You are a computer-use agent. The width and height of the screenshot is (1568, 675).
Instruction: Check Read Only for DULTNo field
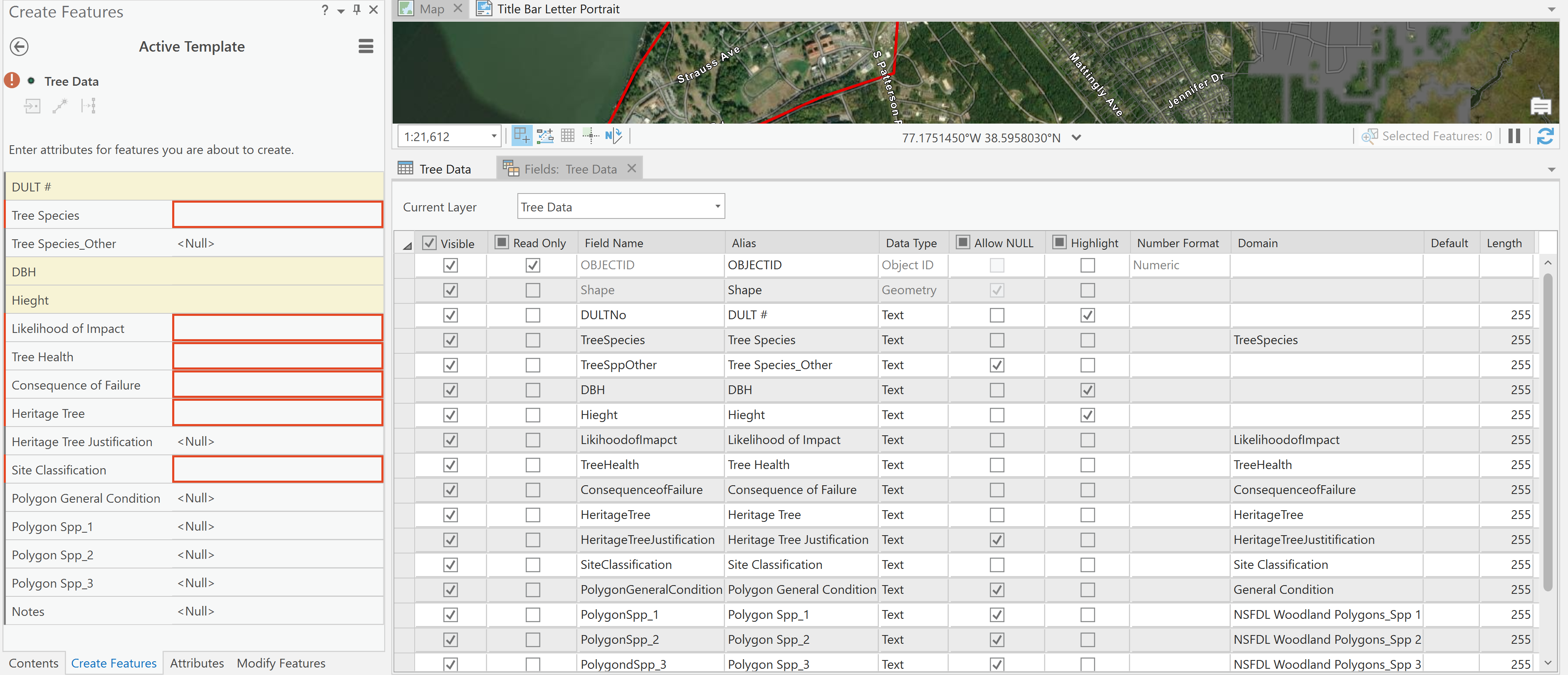[x=533, y=315]
